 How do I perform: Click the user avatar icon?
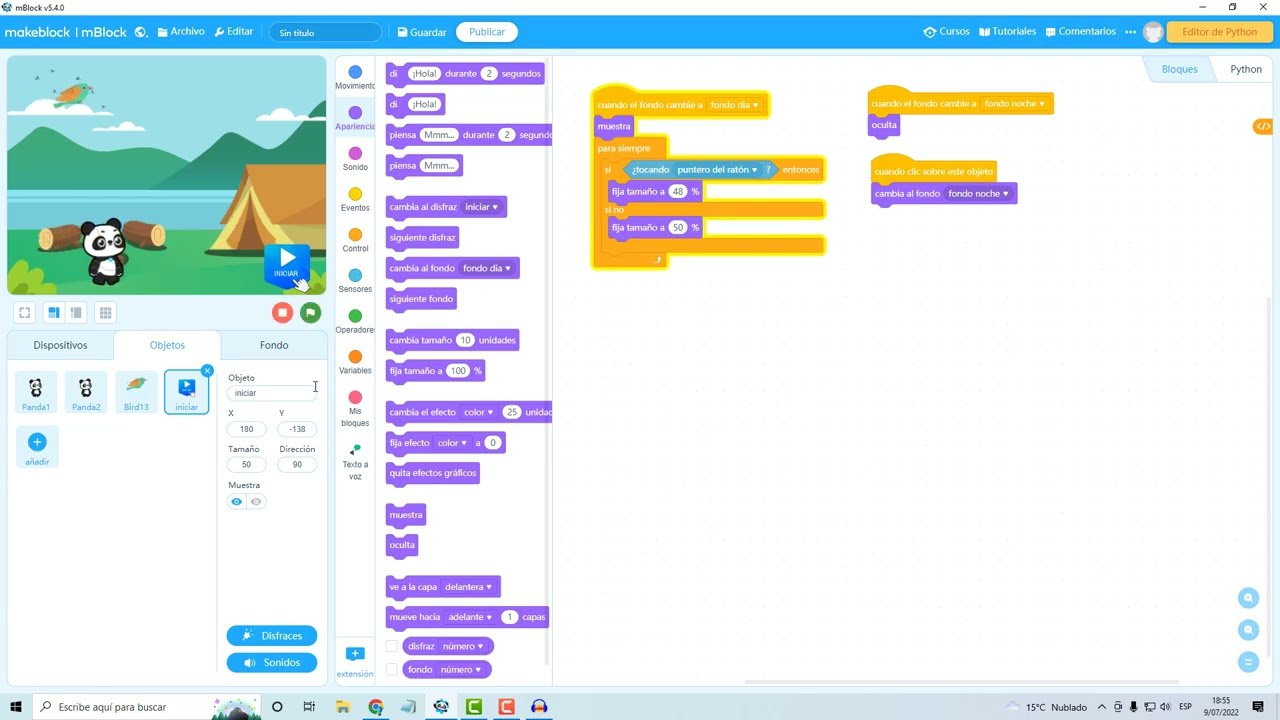pyautogui.click(x=1153, y=32)
